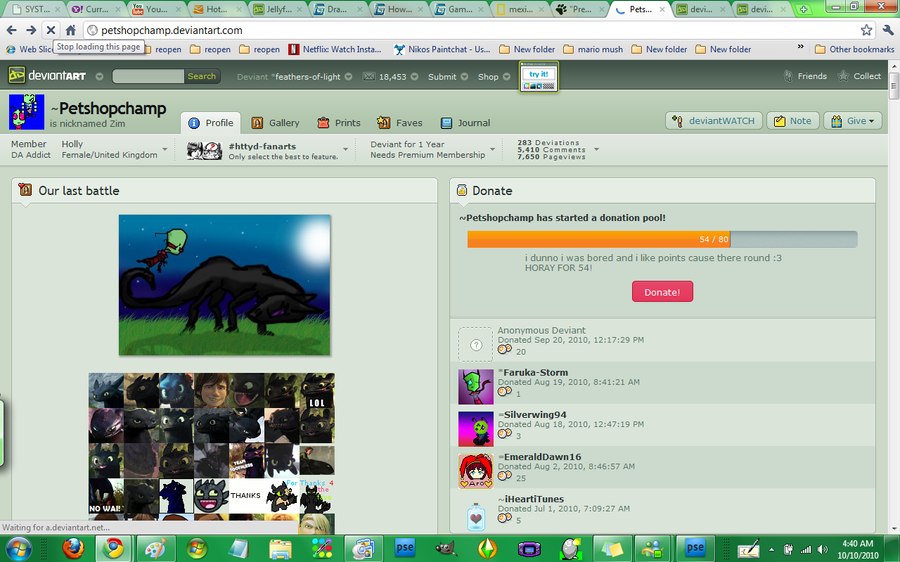Open the new tab button
This screenshot has width=900, height=562.
click(803, 9)
